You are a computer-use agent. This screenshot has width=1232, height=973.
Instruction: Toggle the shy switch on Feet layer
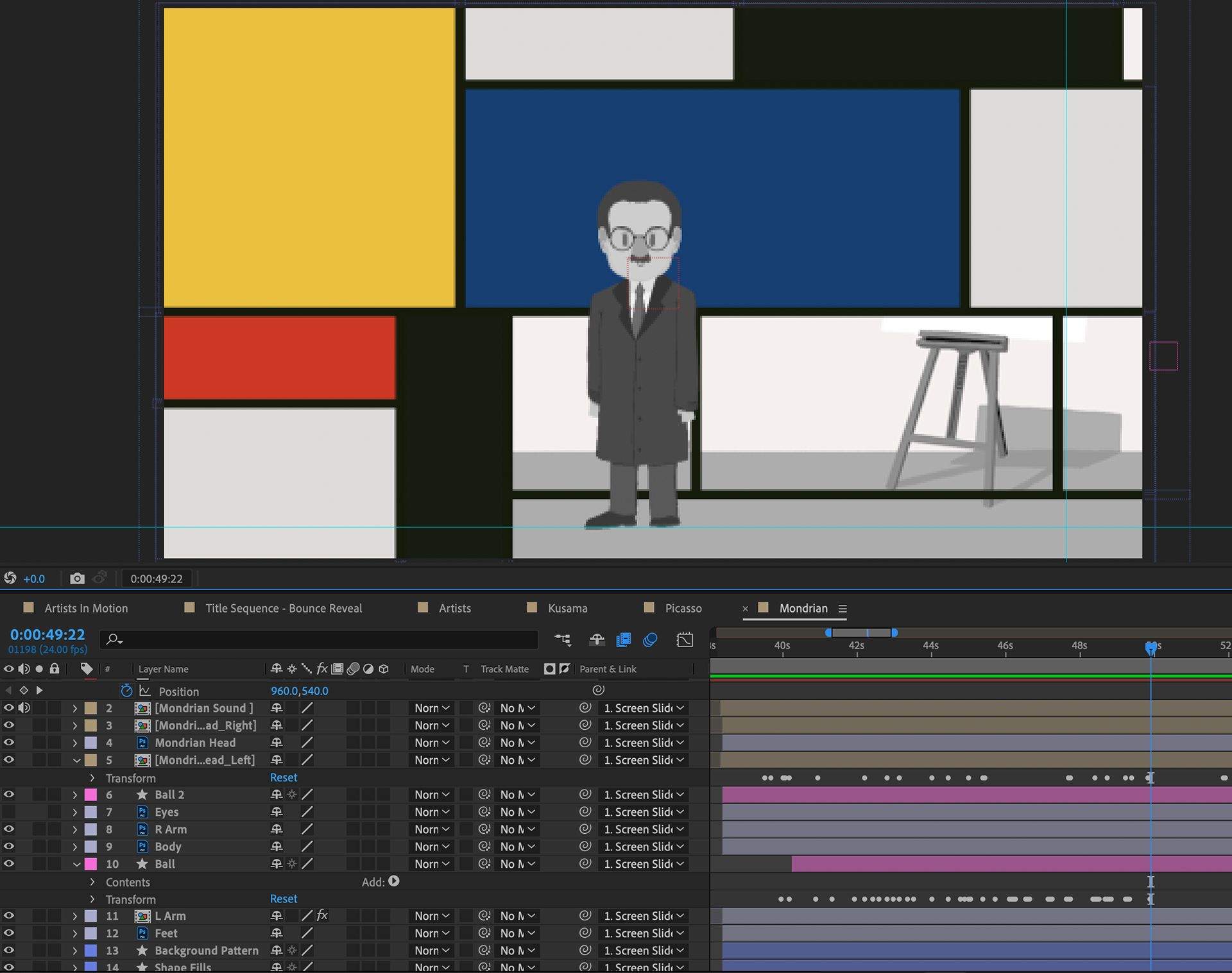pos(277,933)
